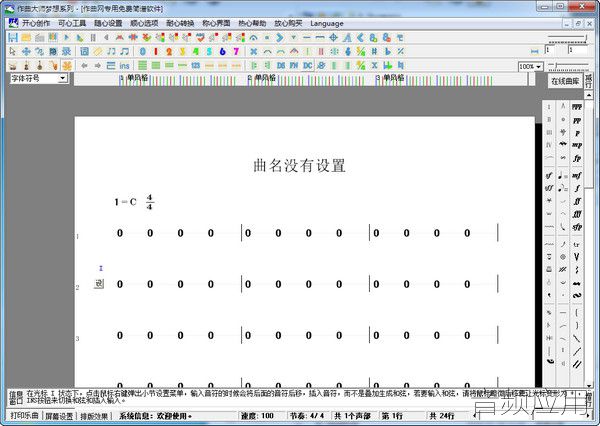Image resolution: width=600 pixels, height=426 pixels.
Task: Click the sharp (#) accidental icon
Action: [374, 51]
